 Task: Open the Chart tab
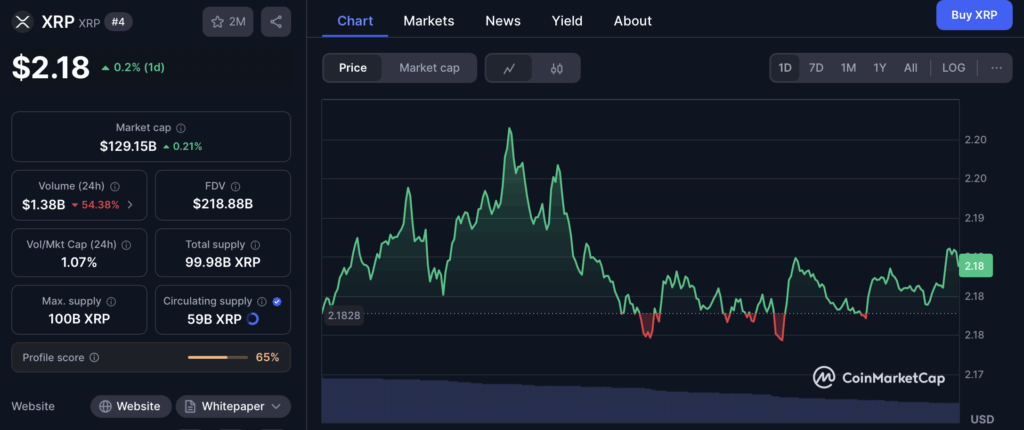coord(355,21)
